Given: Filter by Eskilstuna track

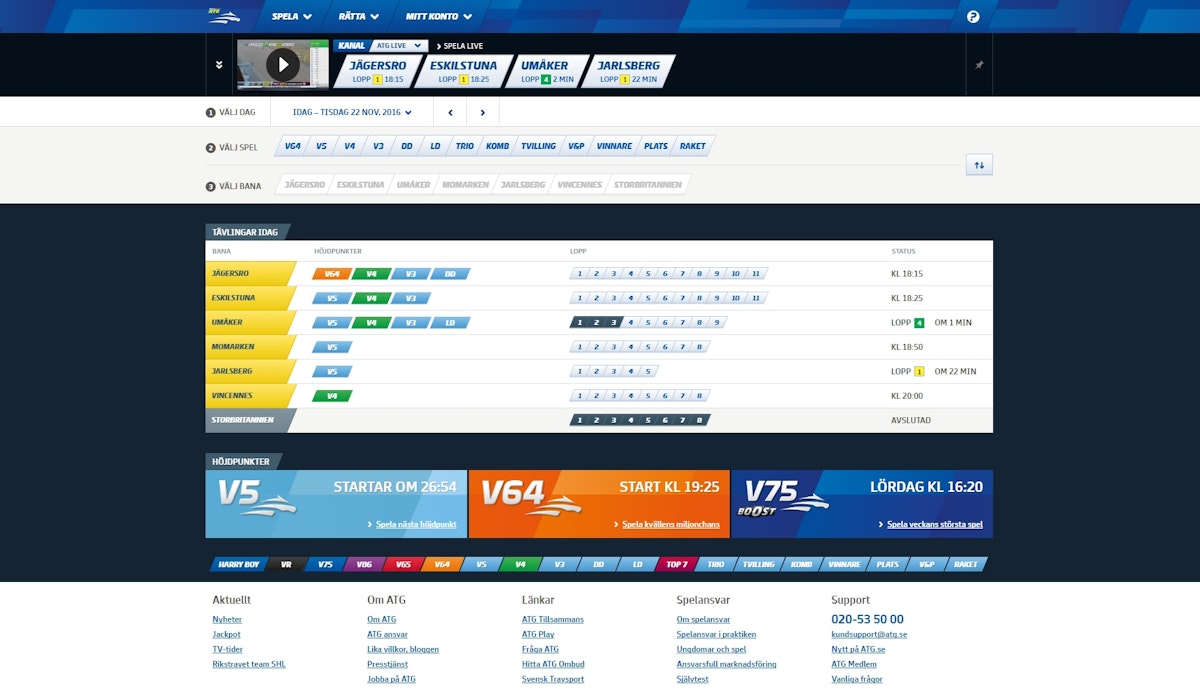Looking at the screenshot, I should tap(359, 185).
